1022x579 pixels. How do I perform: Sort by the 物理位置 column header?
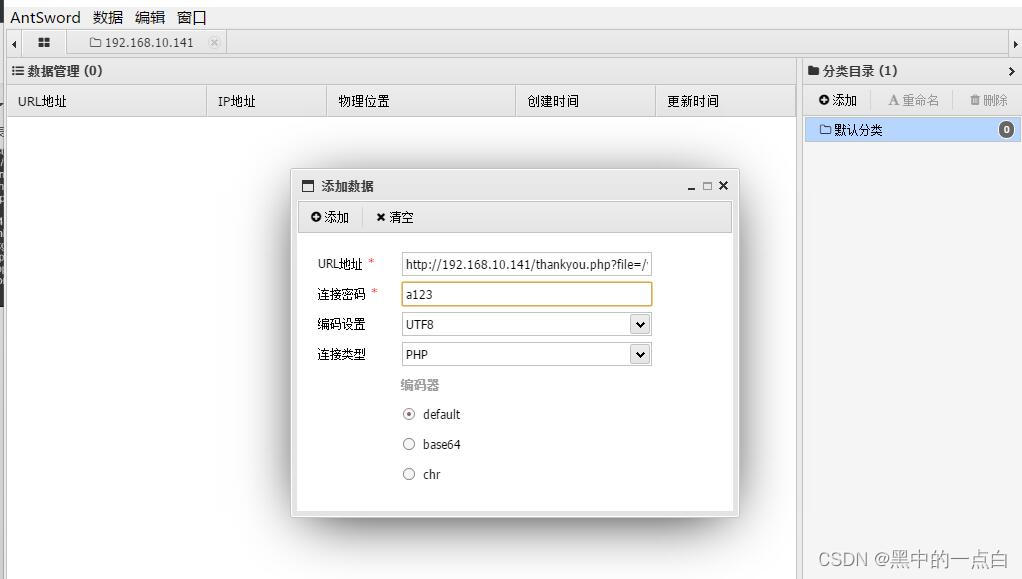click(x=421, y=101)
